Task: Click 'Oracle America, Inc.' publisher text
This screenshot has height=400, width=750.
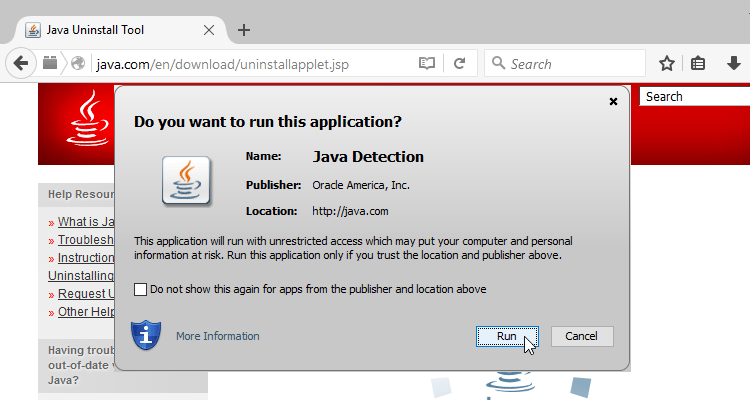Action: click(361, 185)
